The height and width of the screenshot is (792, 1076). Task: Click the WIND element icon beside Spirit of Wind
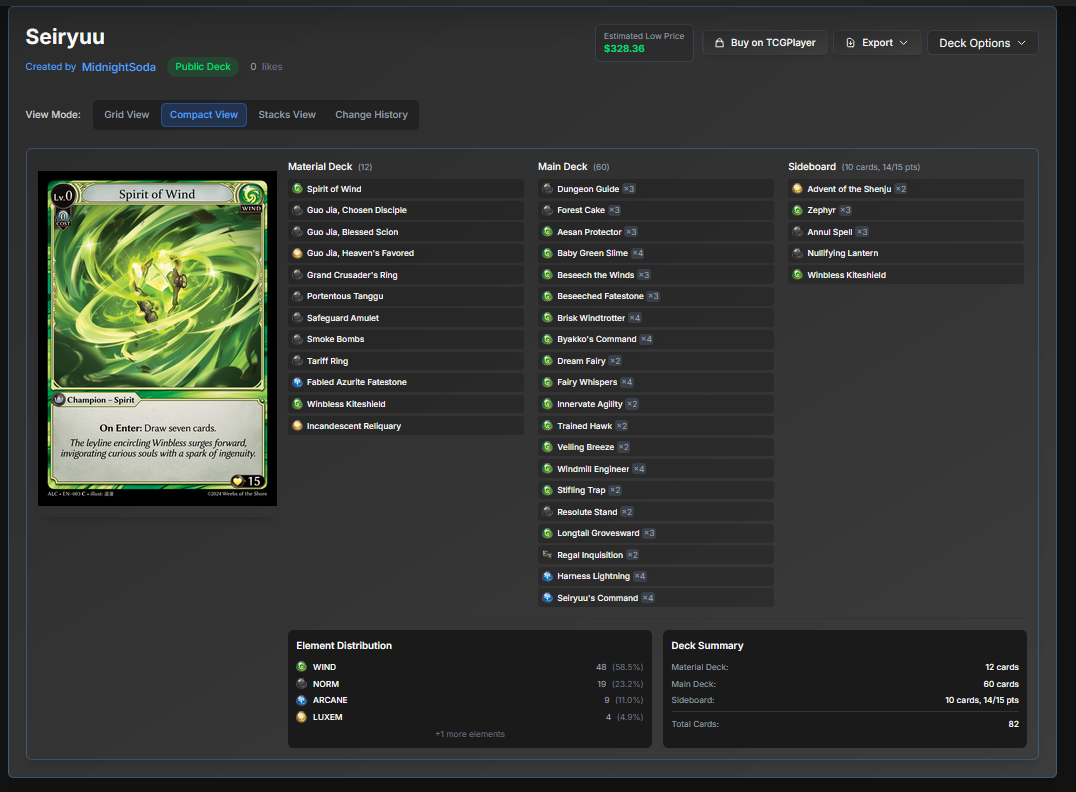(x=295, y=188)
